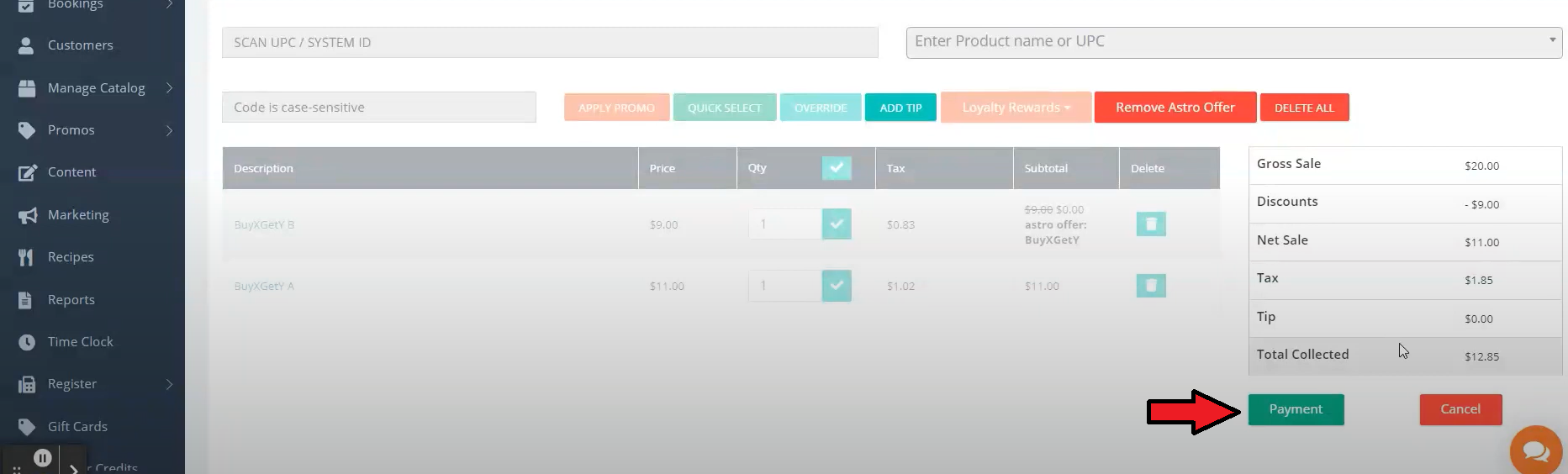Image resolution: width=1568 pixels, height=474 pixels.
Task: Click the Recipes fork and knife icon
Action: click(27, 257)
